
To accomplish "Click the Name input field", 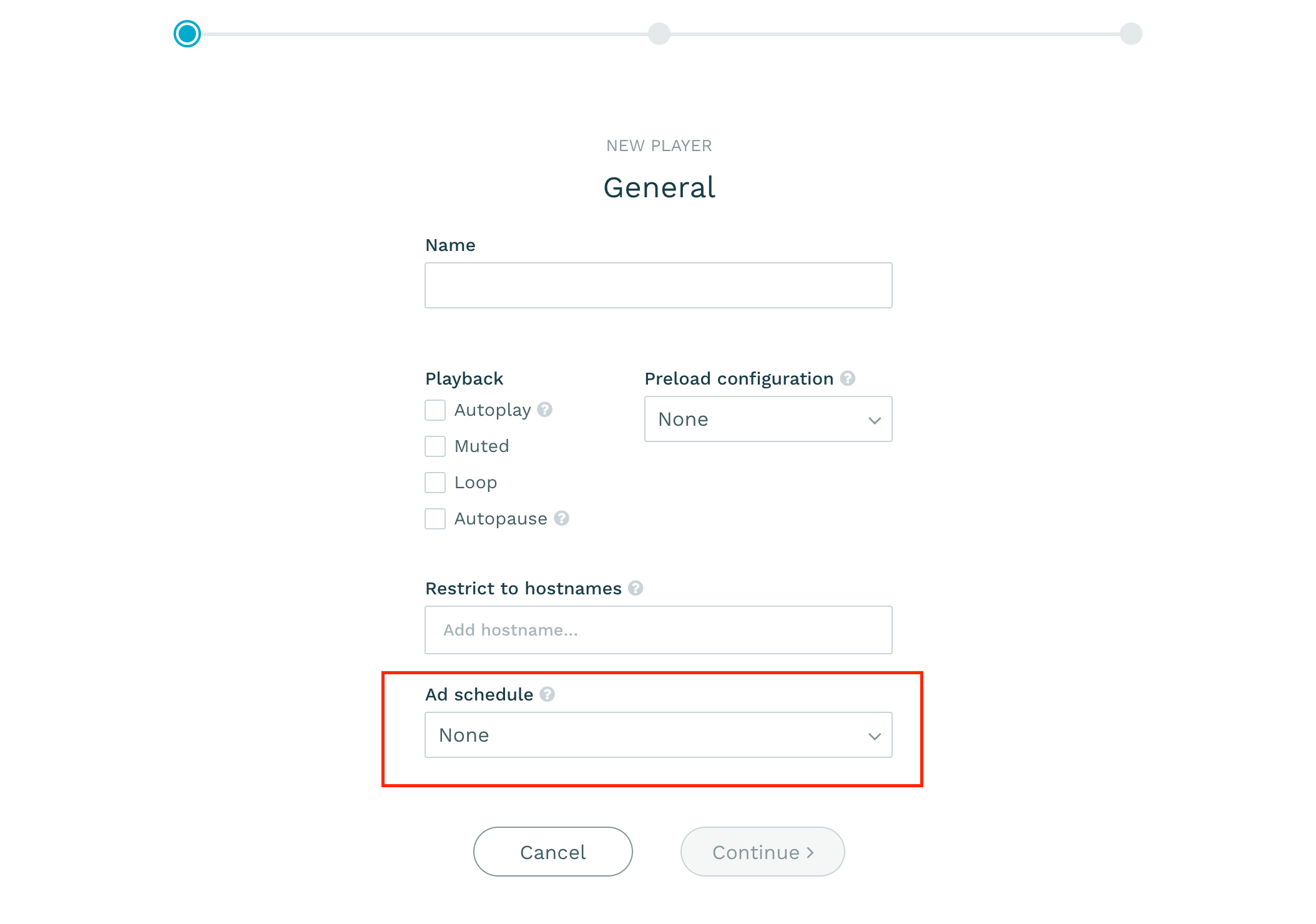I will pyautogui.click(x=658, y=285).
